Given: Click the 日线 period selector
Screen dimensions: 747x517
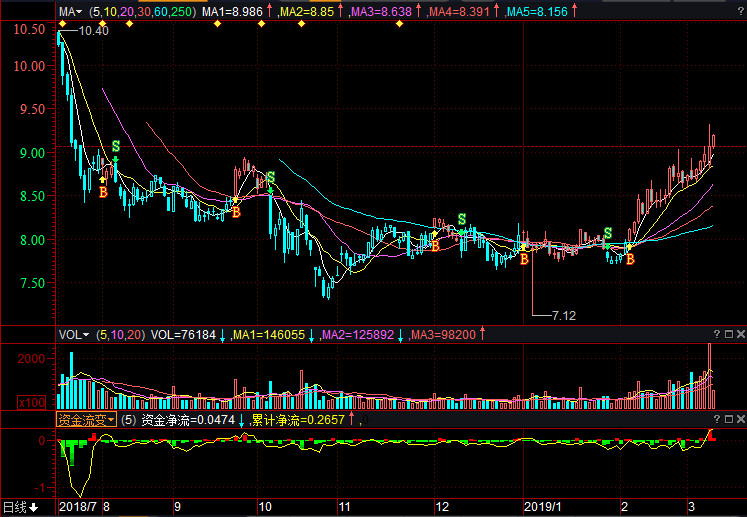Looking at the screenshot, I should point(20,507).
